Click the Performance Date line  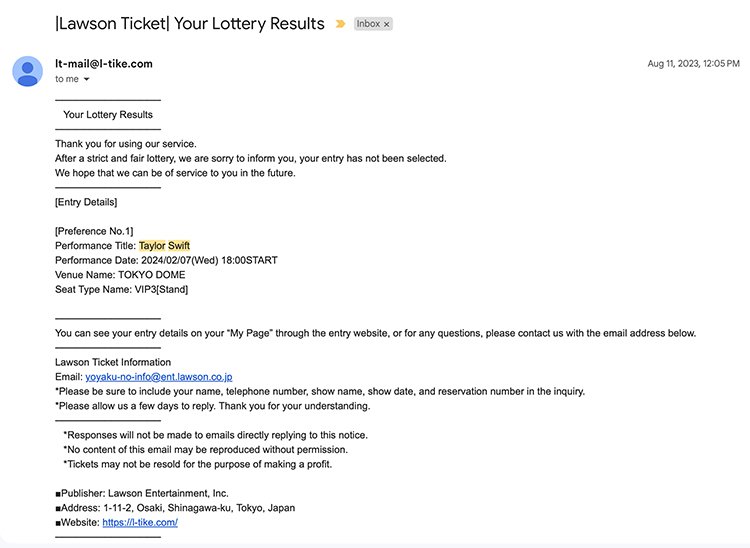tap(166, 260)
